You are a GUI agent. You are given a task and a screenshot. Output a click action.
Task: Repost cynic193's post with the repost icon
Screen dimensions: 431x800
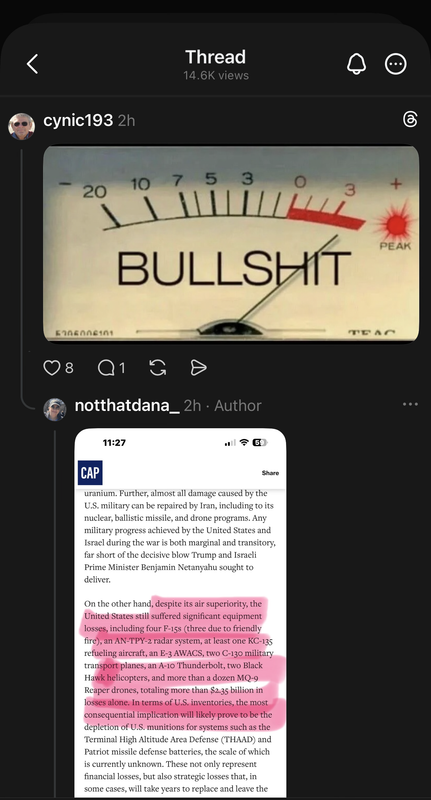[158, 367]
